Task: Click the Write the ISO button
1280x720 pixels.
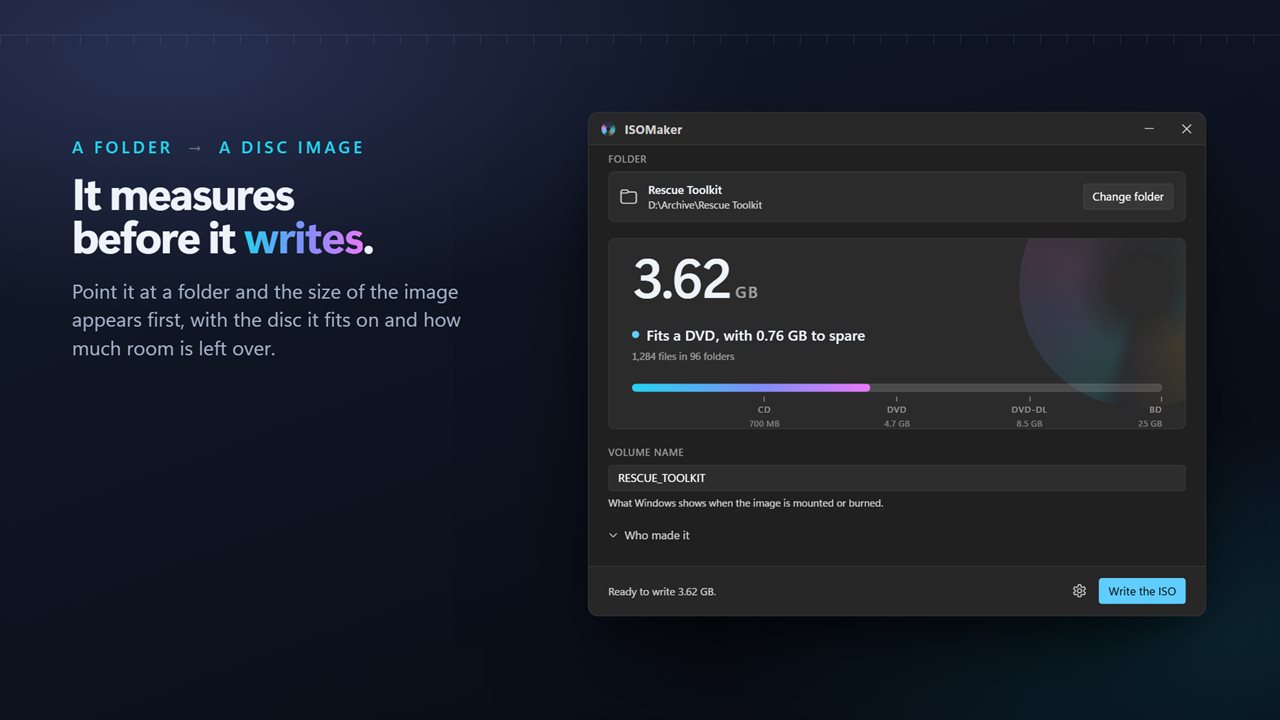Action: tap(1142, 591)
